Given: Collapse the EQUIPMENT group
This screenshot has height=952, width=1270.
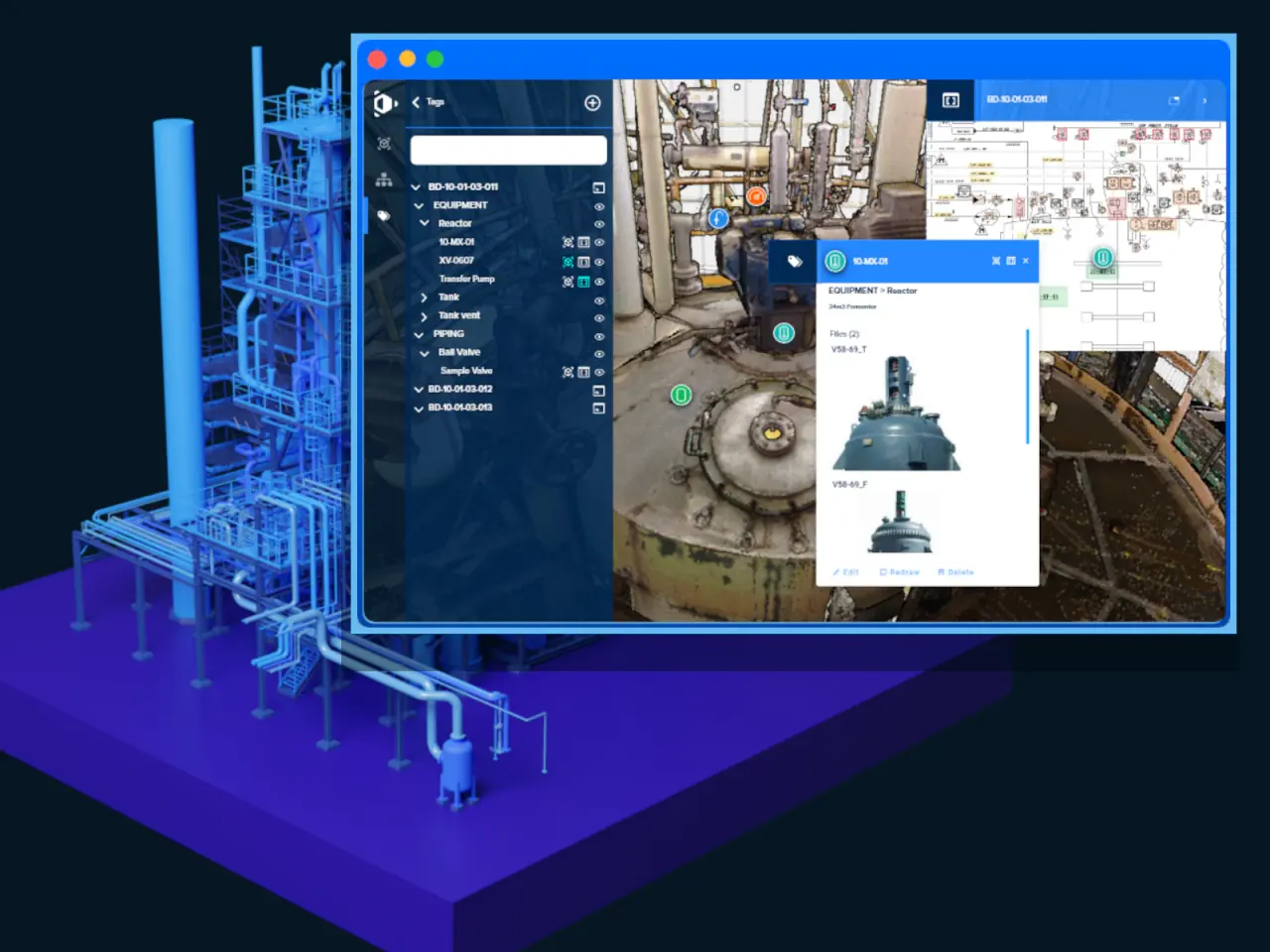Looking at the screenshot, I should 419,205.
